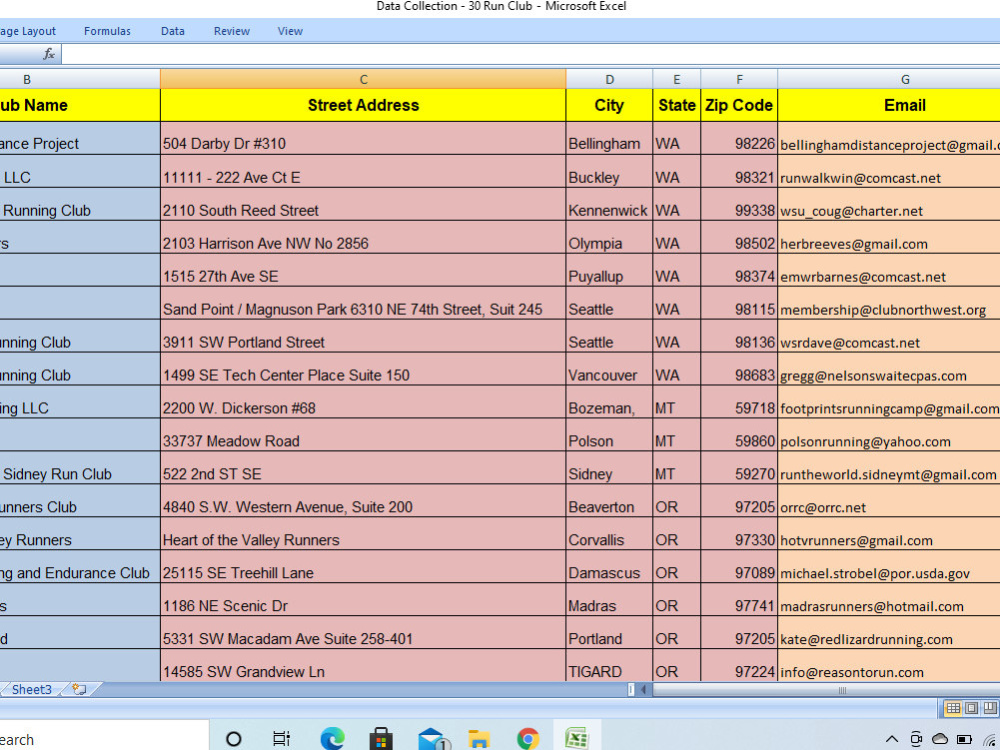Click the Insert Worksheet tab icon
The image size is (1000, 750).
pyautogui.click(x=78, y=689)
